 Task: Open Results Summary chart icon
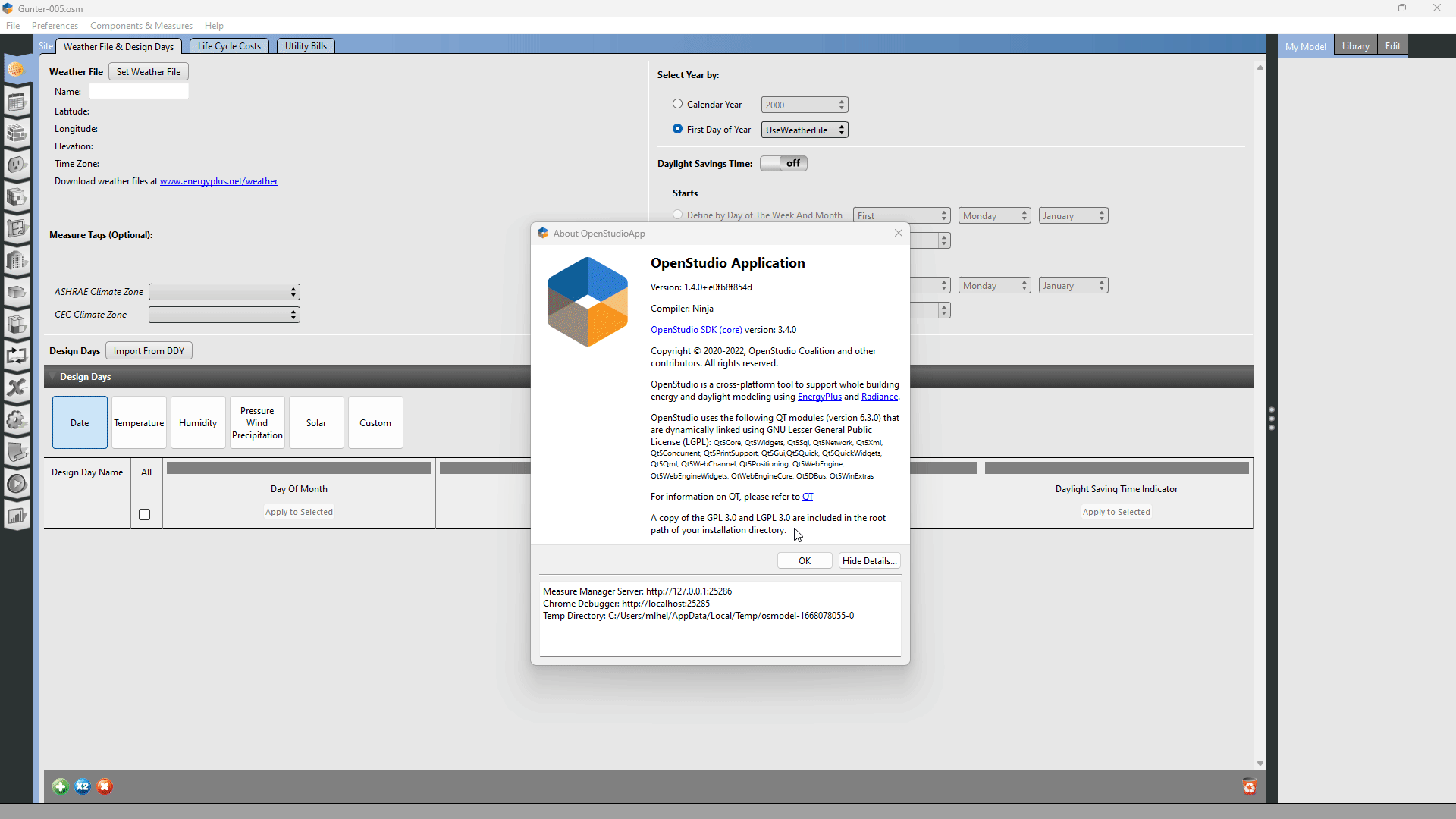point(17,515)
